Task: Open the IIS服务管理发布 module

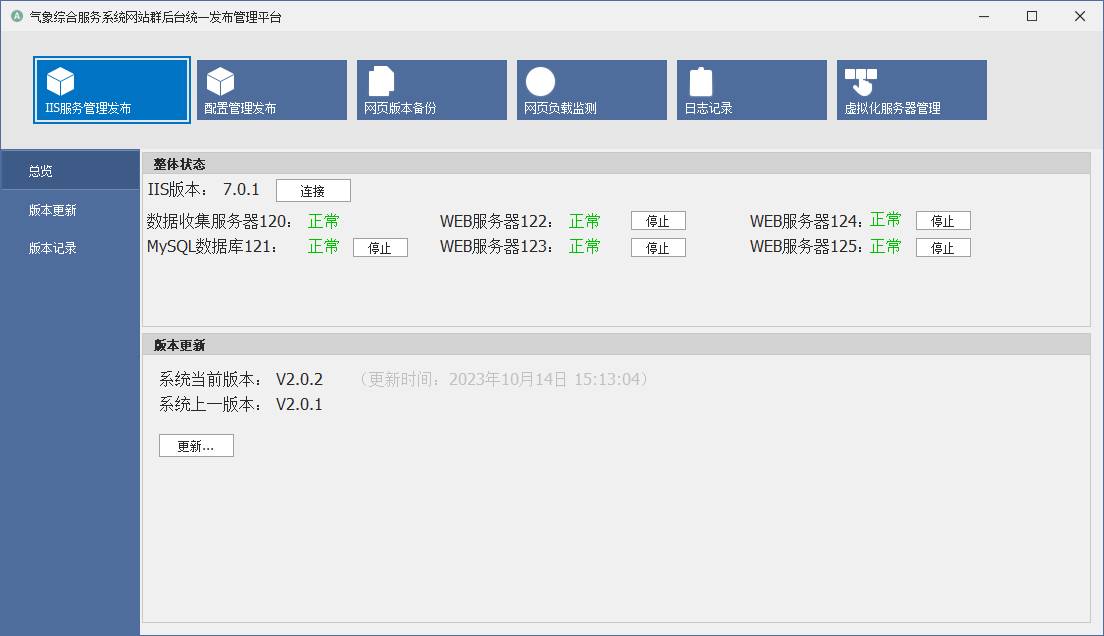Action: [112, 90]
